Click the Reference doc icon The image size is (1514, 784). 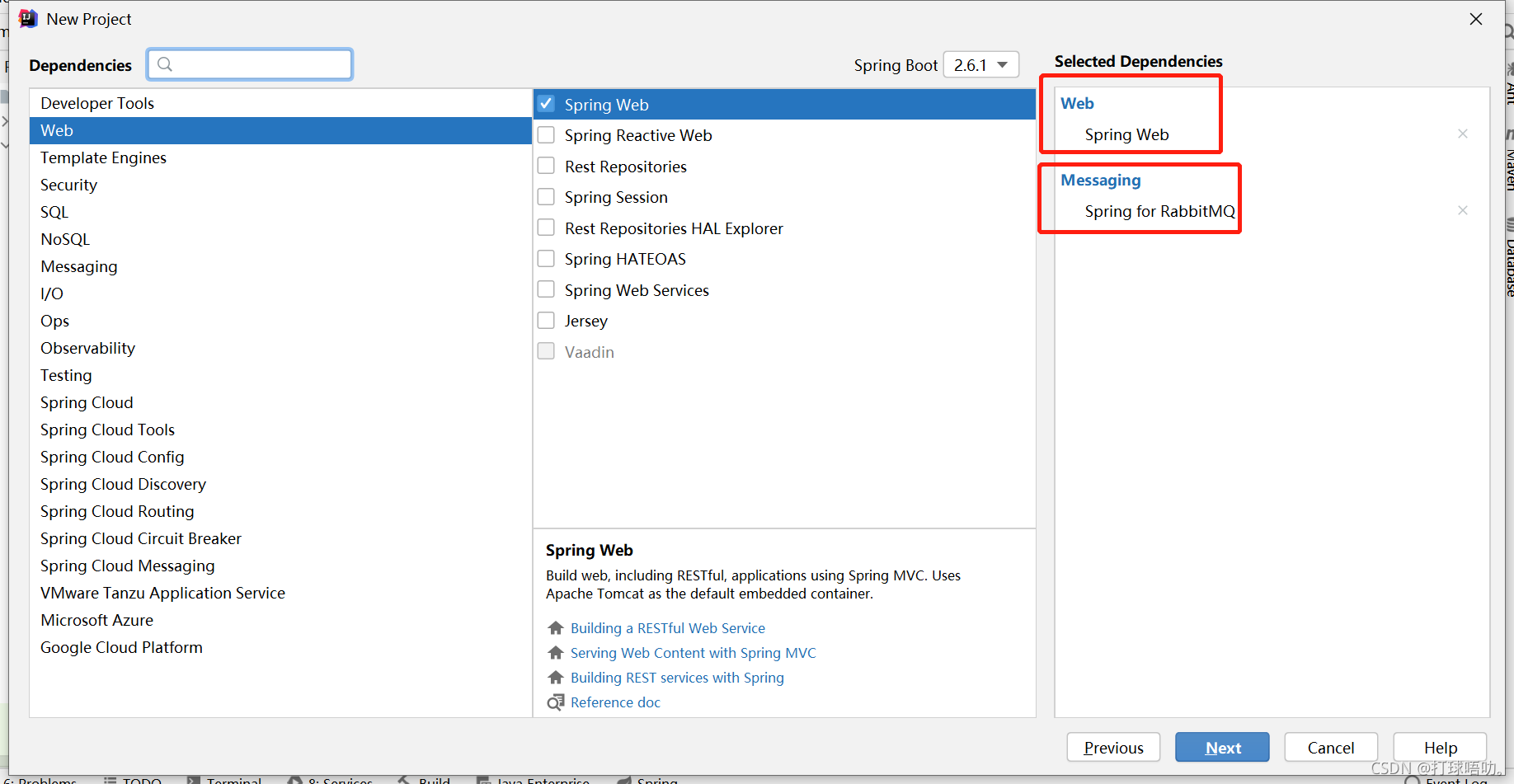tap(556, 702)
